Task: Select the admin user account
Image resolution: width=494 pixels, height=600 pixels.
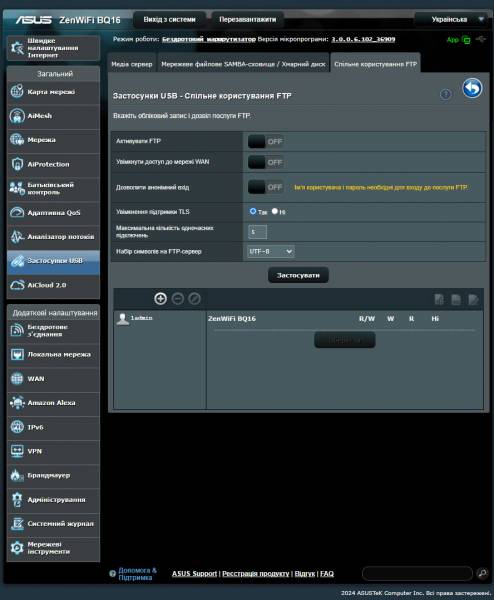Action: (135, 318)
